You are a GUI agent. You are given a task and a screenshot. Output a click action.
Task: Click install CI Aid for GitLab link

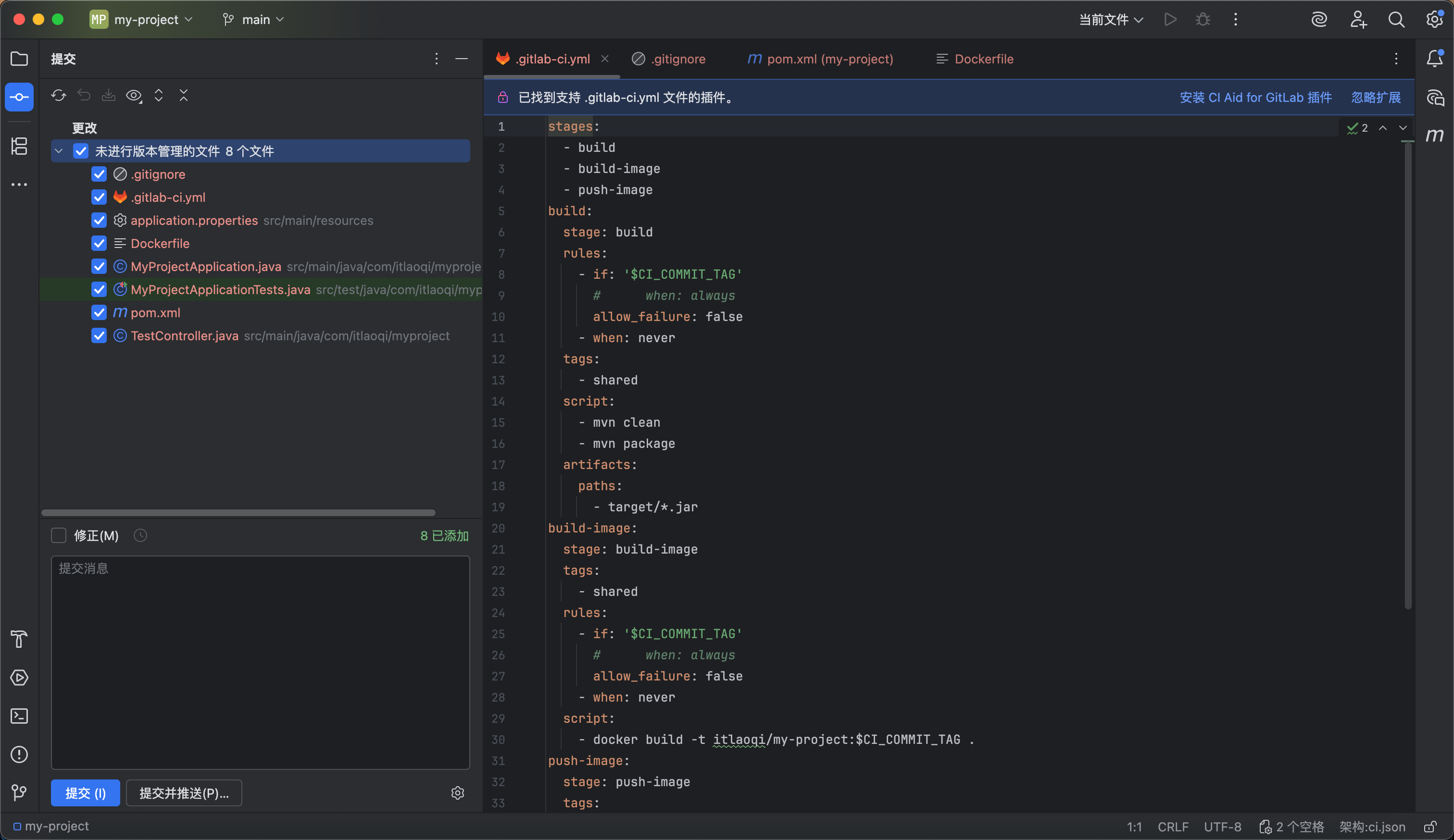[x=1255, y=98]
